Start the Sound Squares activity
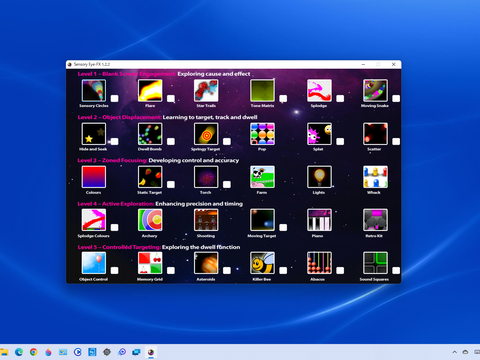Image resolution: width=480 pixels, height=360 pixels. pyautogui.click(x=375, y=263)
